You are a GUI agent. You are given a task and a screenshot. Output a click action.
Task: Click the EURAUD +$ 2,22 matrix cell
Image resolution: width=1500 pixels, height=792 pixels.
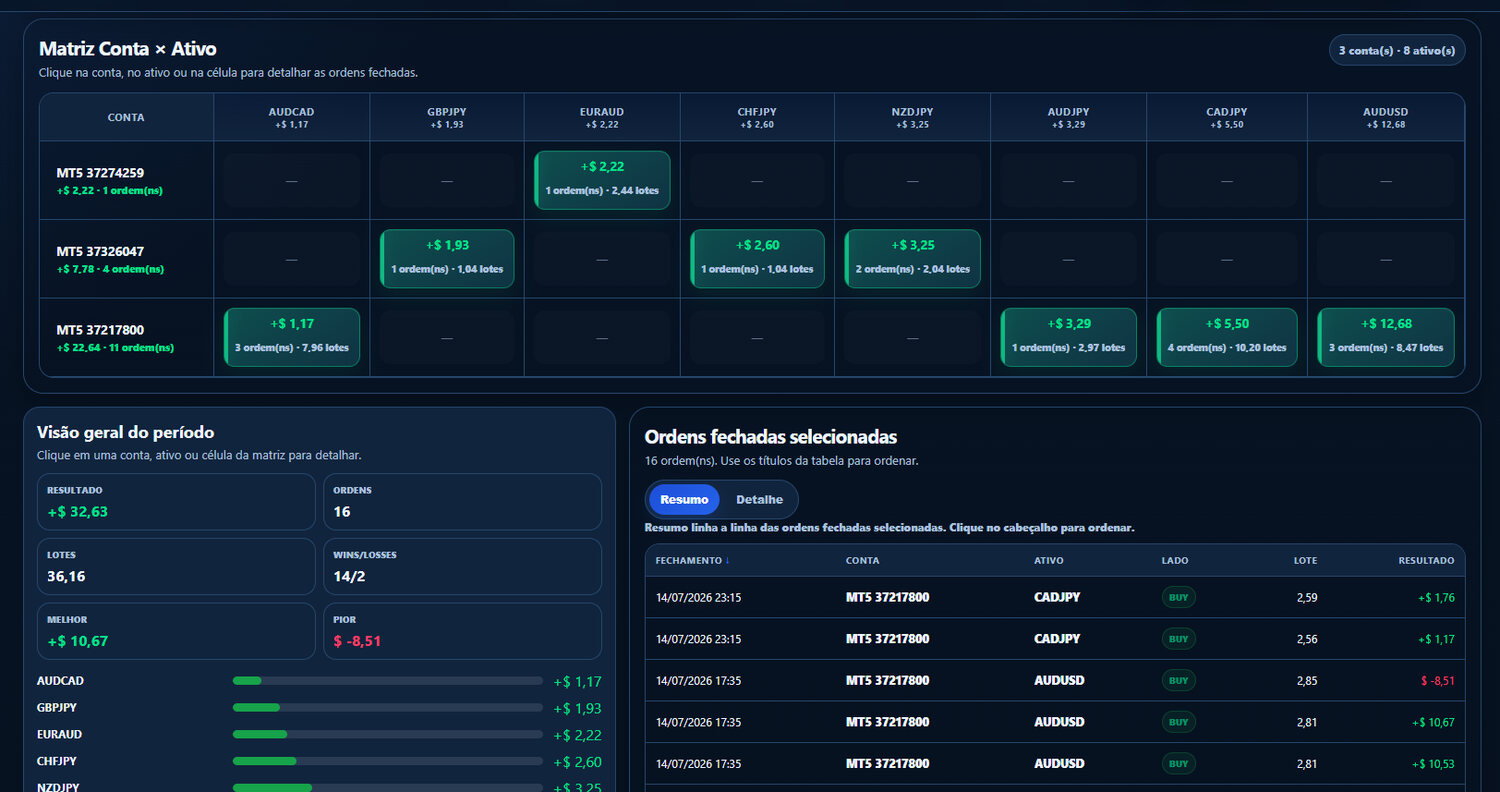(x=602, y=180)
